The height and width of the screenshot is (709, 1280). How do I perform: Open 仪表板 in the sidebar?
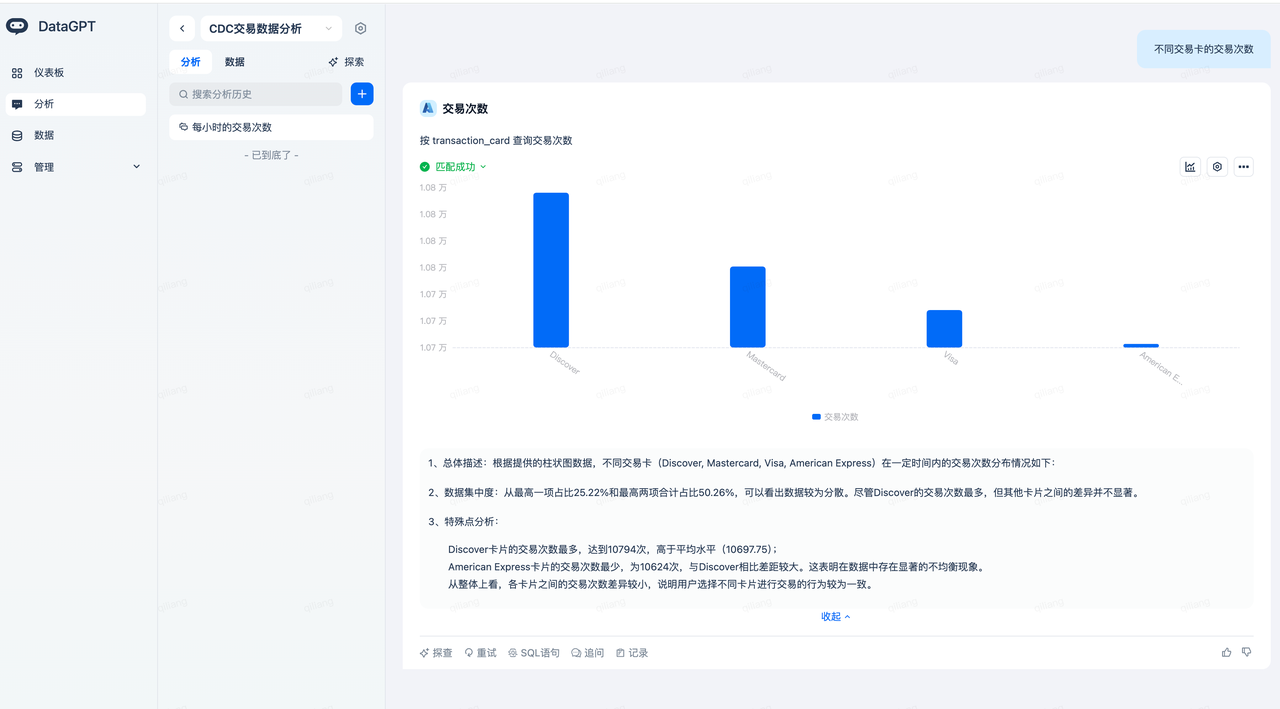tap(49, 73)
